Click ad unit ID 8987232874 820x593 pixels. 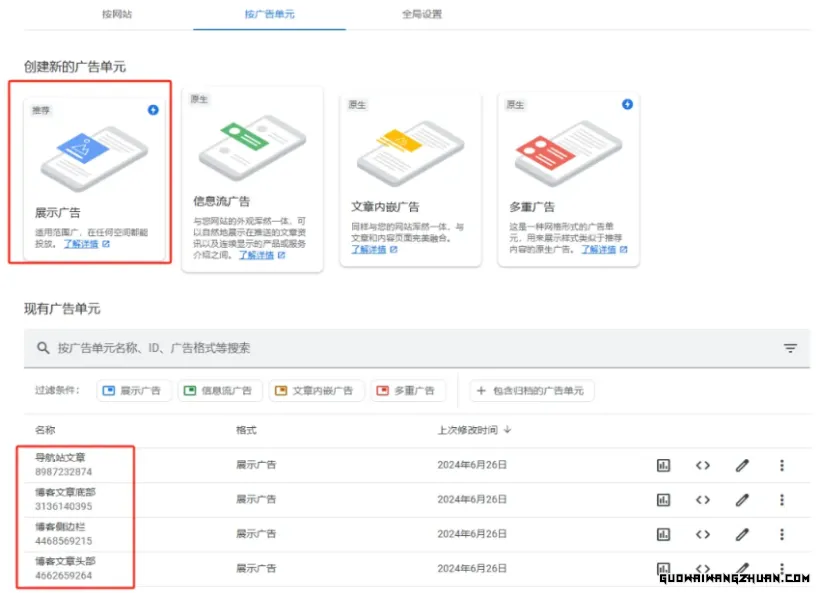[x=63, y=472]
